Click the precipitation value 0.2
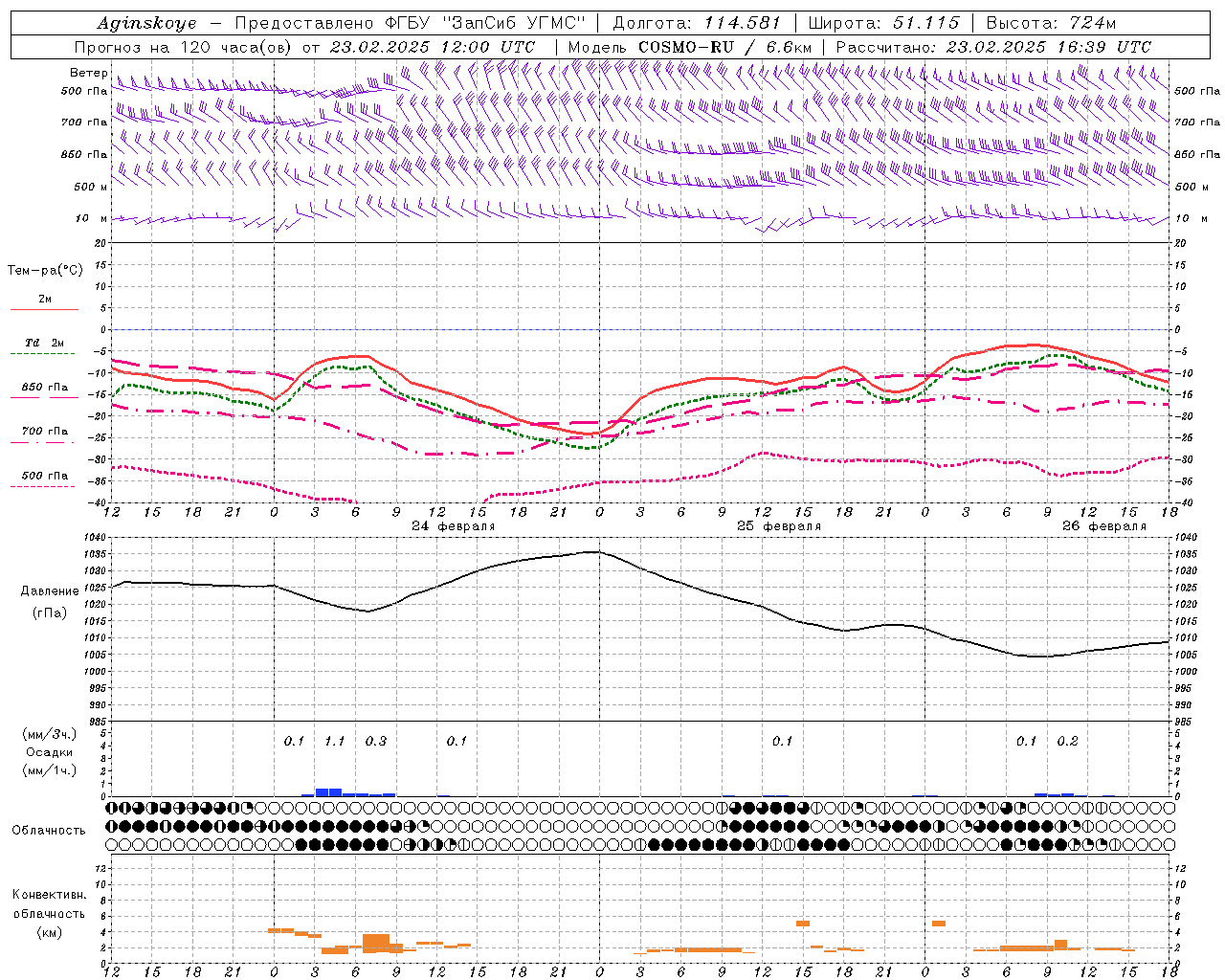Viewport: 1225px width, 980px height. click(1068, 742)
